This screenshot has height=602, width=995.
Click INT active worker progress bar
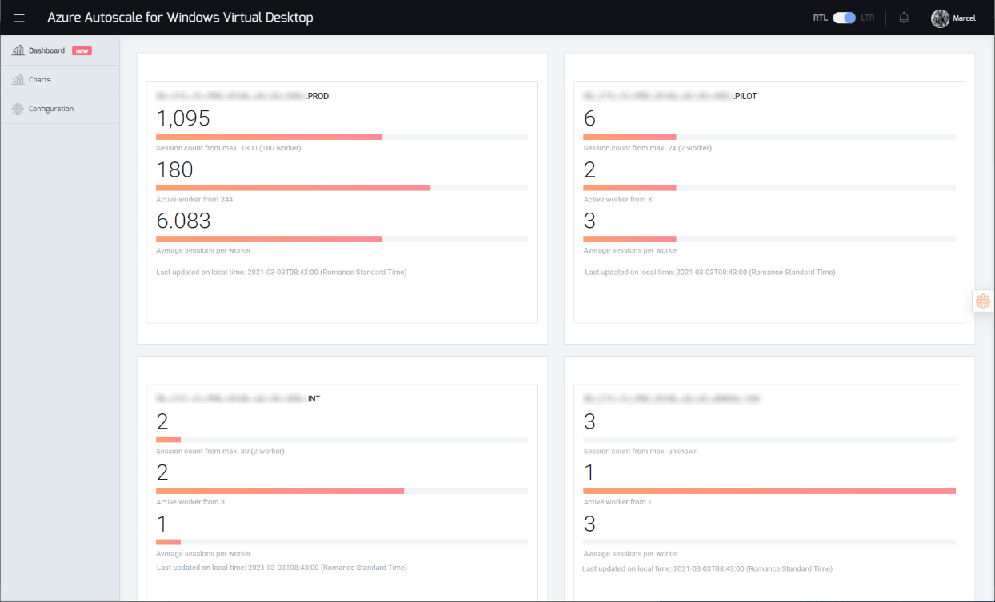point(342,491)
